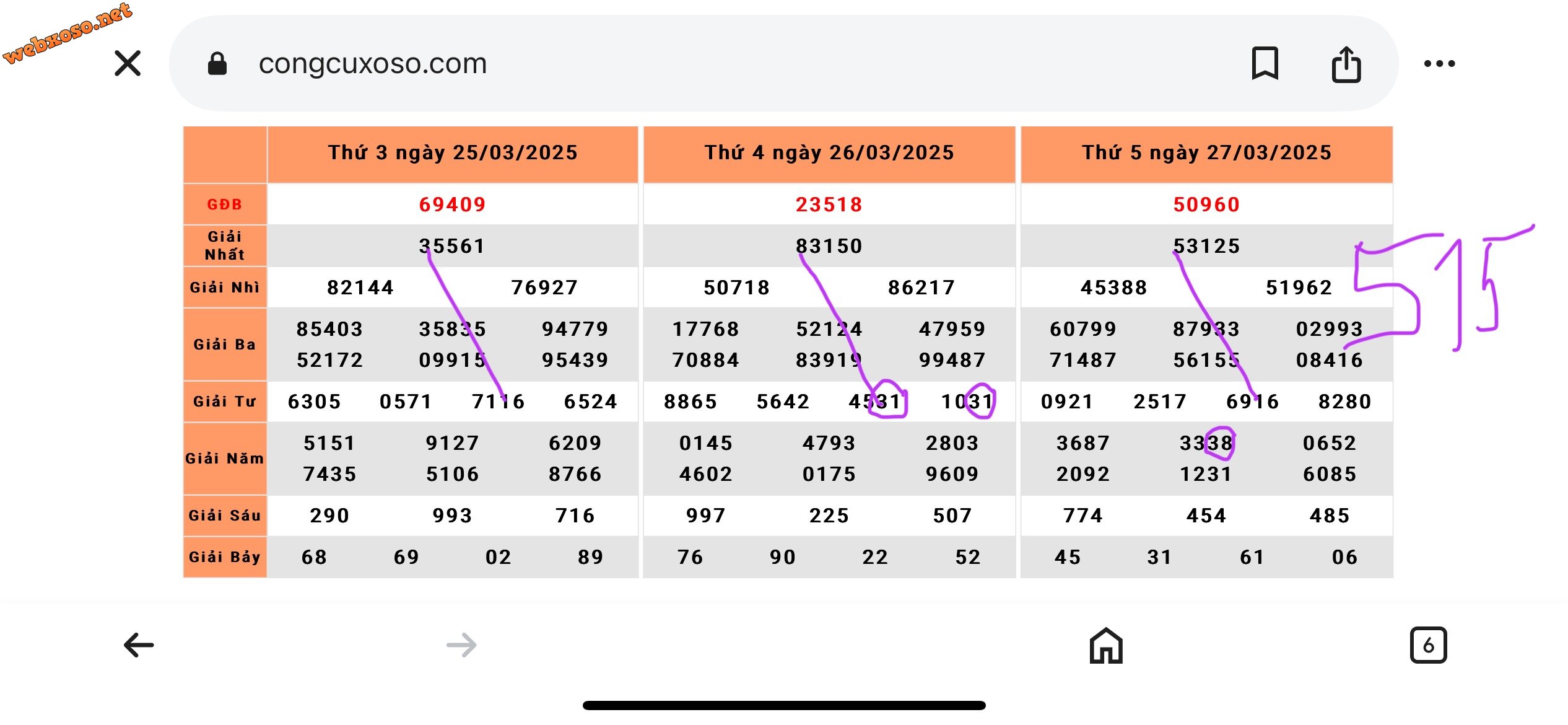Viewport: 1568px width, 725px height.
Task: Open the three-dot more menu
Action: point(1439,63)
